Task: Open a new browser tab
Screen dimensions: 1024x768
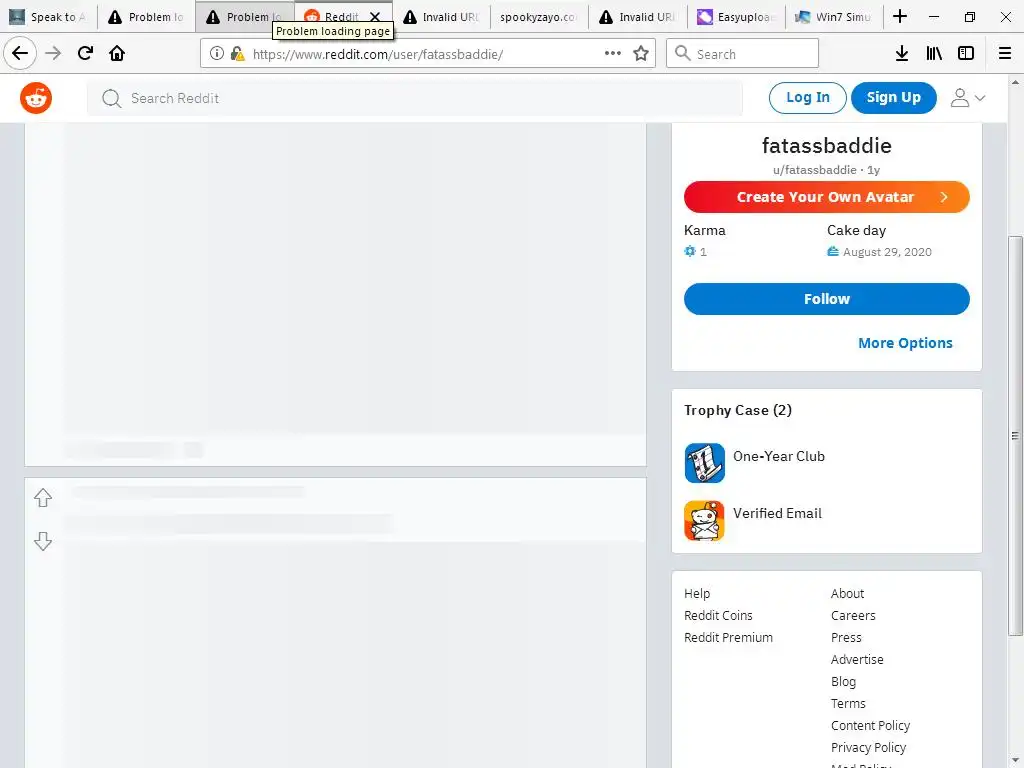Action: (x=900, y=16)
